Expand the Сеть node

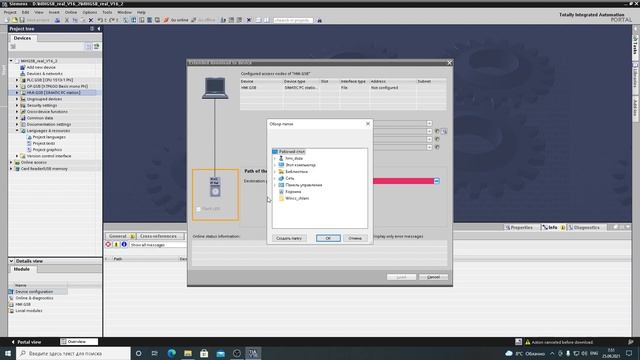point(275,178)
